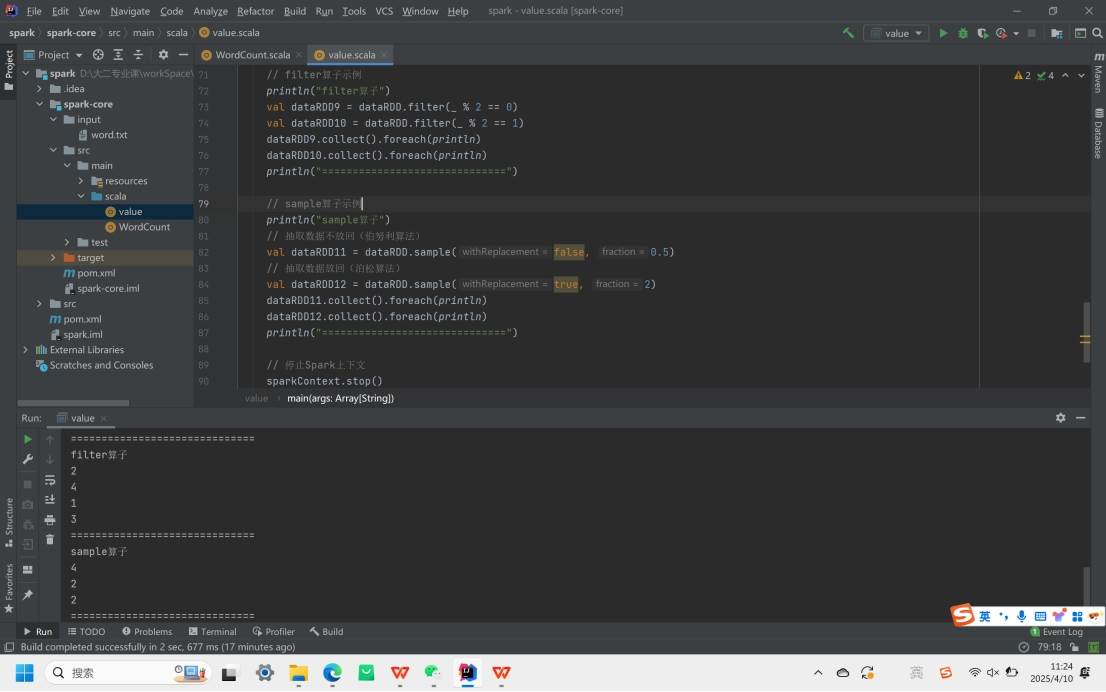
Task: Start debugging with the bug icon
Action: [x=963, y=33]
